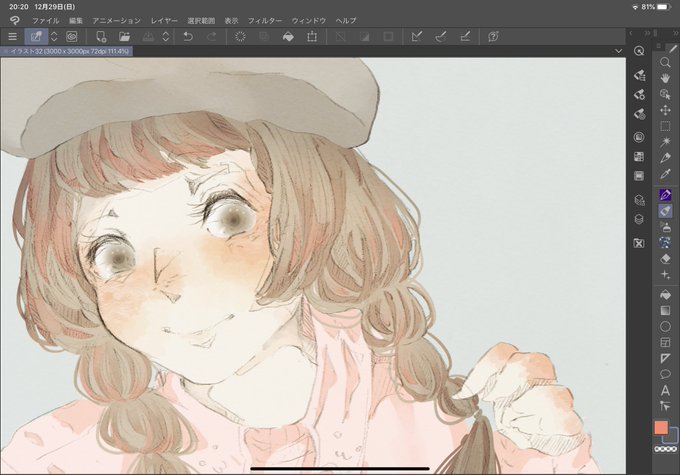Redo the last undone action

pyautogui.click(x=212, y=37)
